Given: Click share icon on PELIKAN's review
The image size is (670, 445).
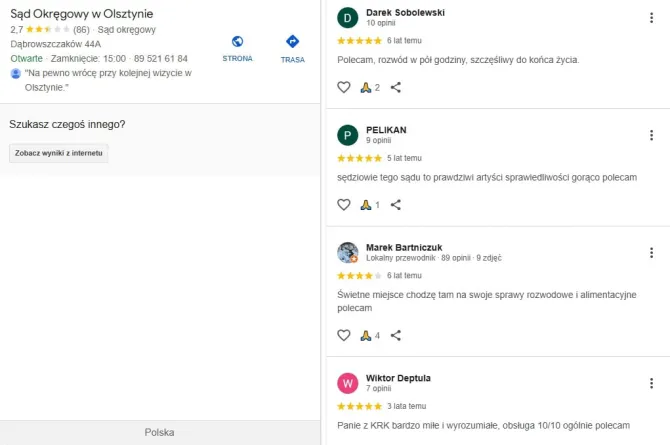Looking at the screenshot, I should click(x=396, y=205).
